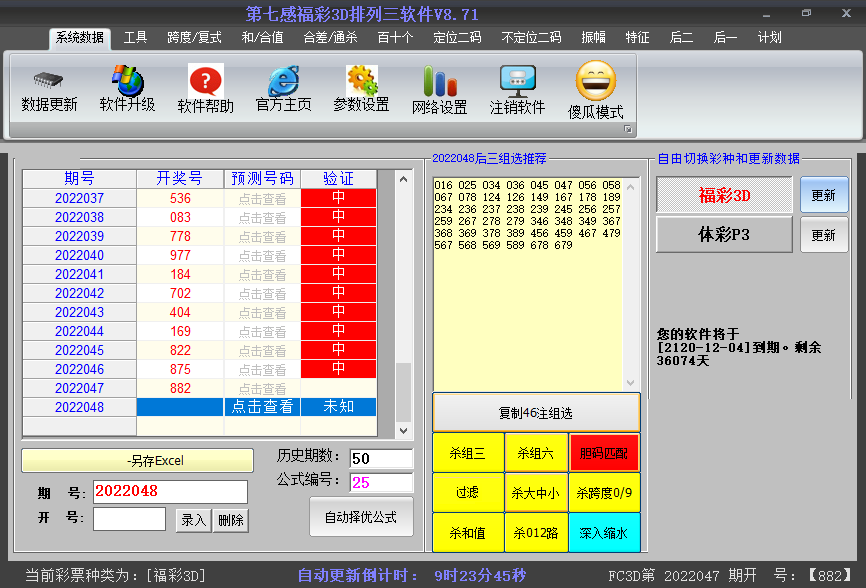Click recommendation list scroll down arrow

[631, 383]
